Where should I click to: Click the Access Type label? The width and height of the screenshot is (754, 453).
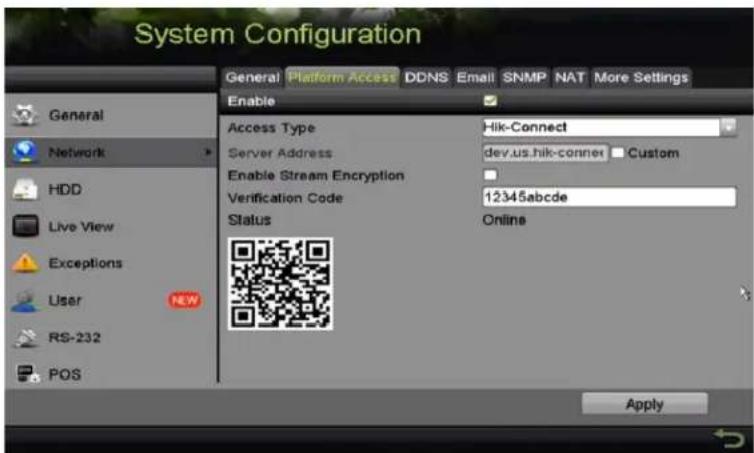click(271, 128)
